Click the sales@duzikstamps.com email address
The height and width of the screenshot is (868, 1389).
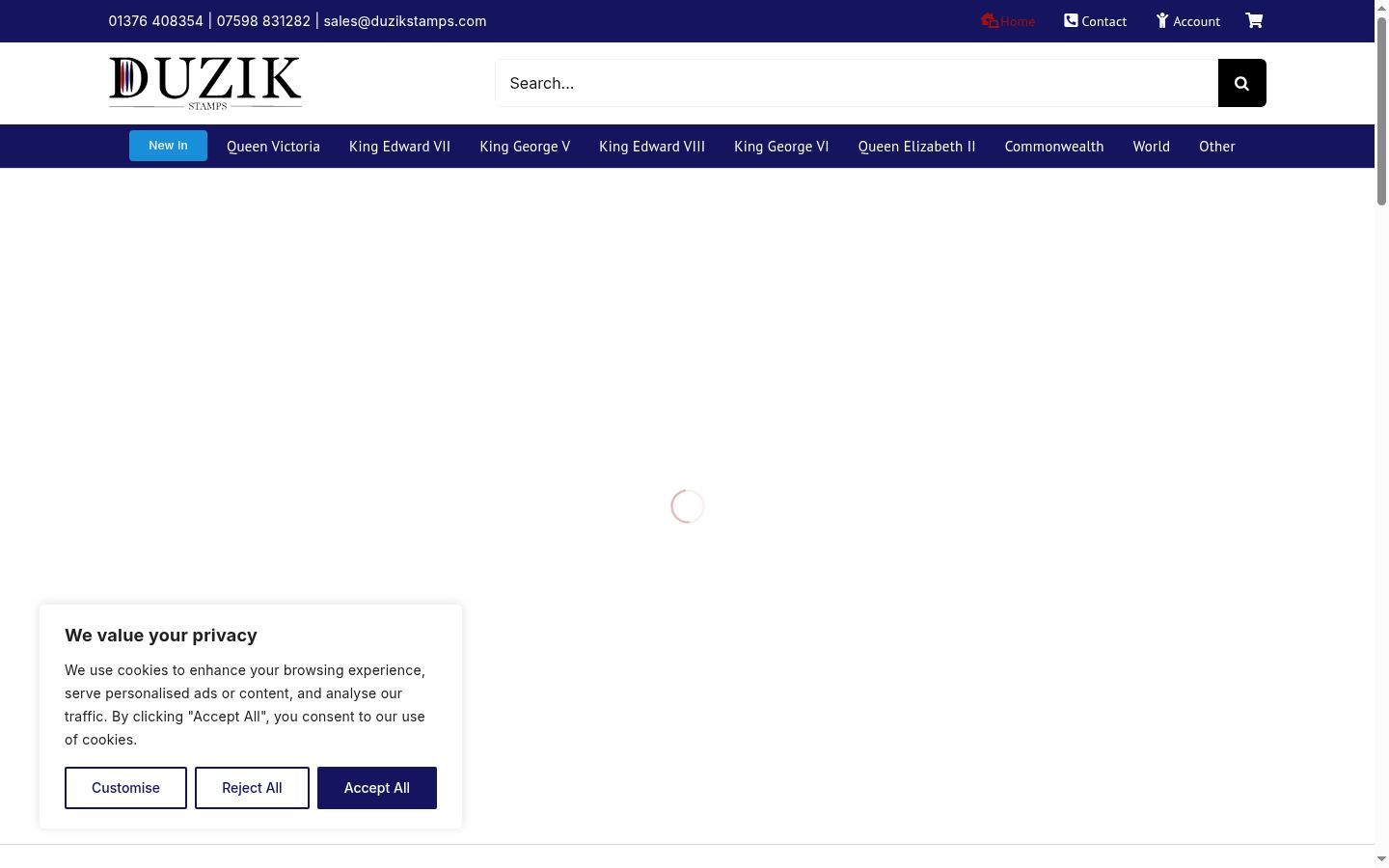pyautogui.click(x=405, y=21)
